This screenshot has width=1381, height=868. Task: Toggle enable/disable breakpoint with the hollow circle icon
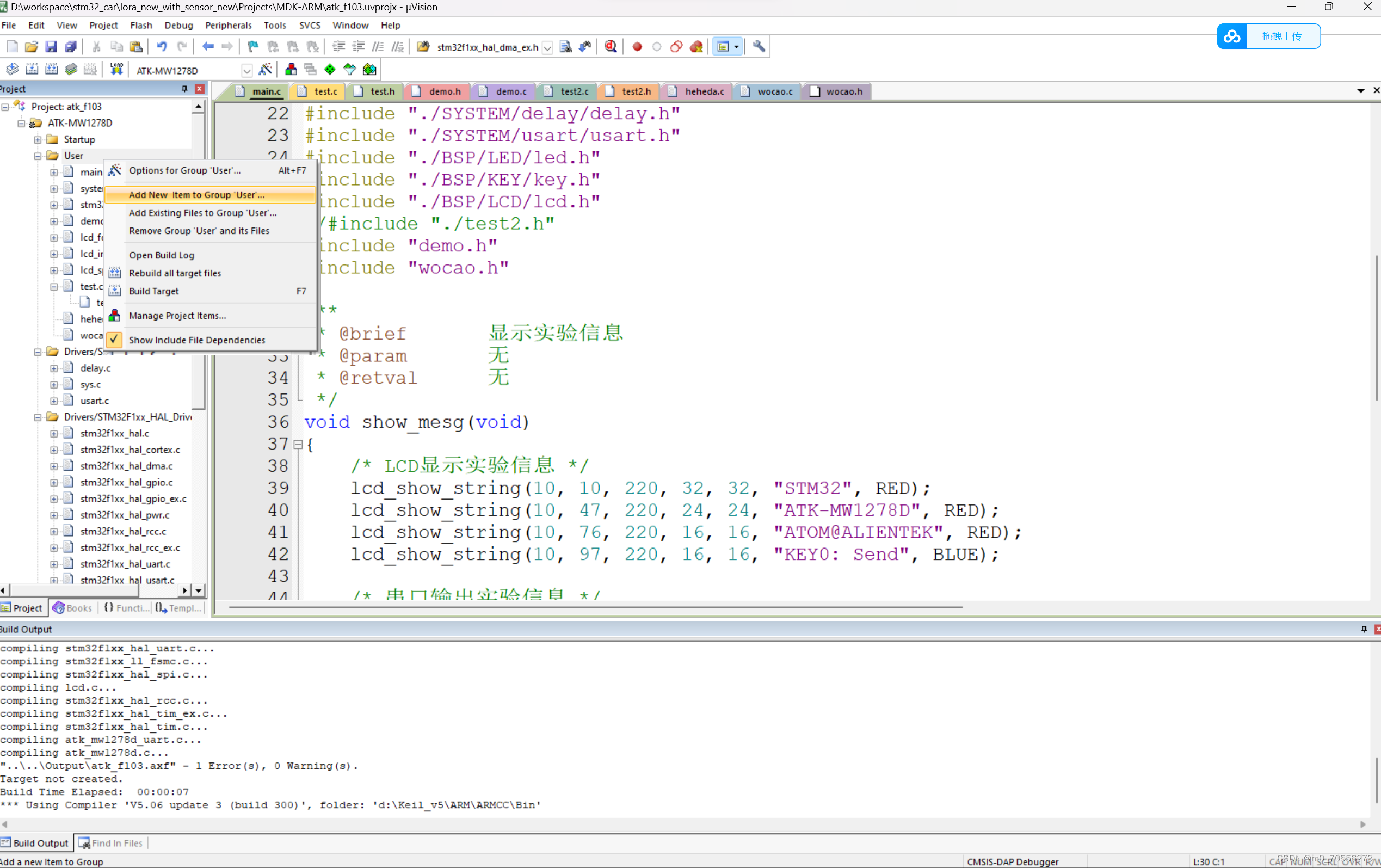657,47
